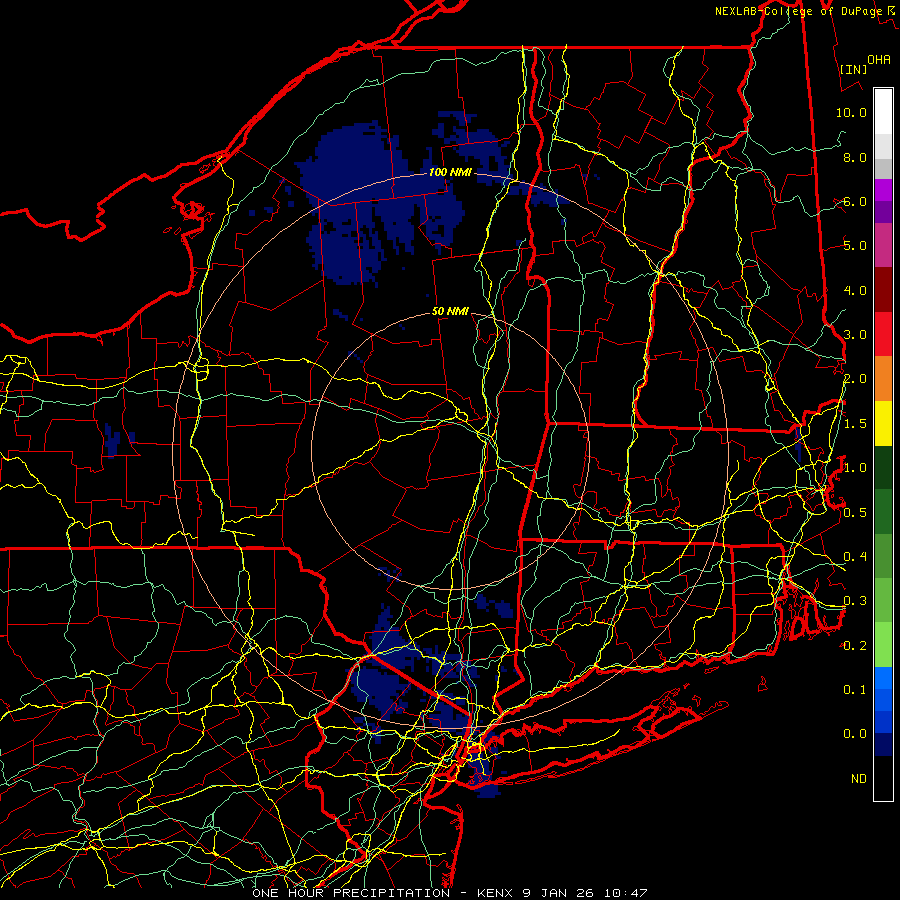Click the KENX radar site identifier
The height and width of the screenshot is (900, 900).
click(x=496, y=893)
